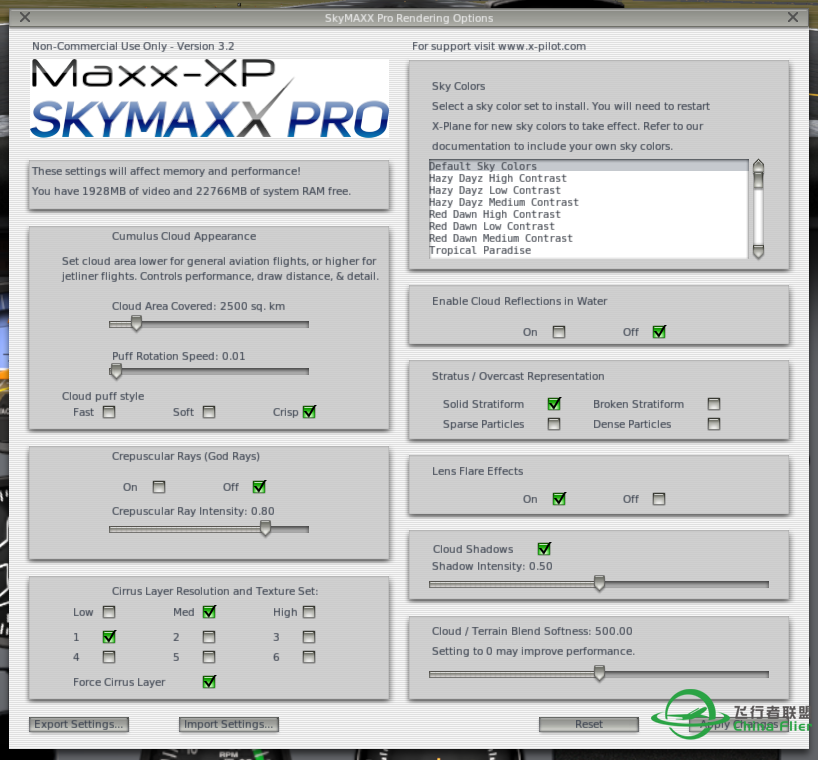The image size is (818, 760).
Task: Click the Apply Changes button
Action: coord(739,724)
